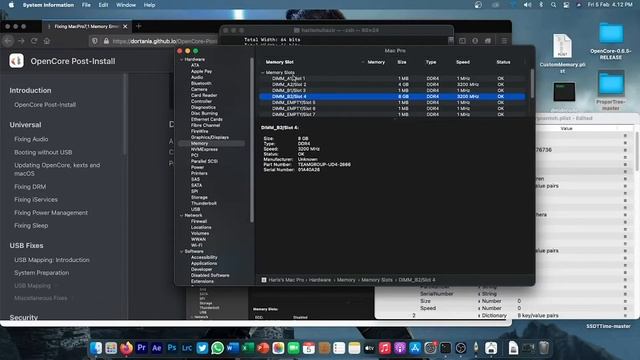Open Reminders from the Dock

[x=339, y=348]
